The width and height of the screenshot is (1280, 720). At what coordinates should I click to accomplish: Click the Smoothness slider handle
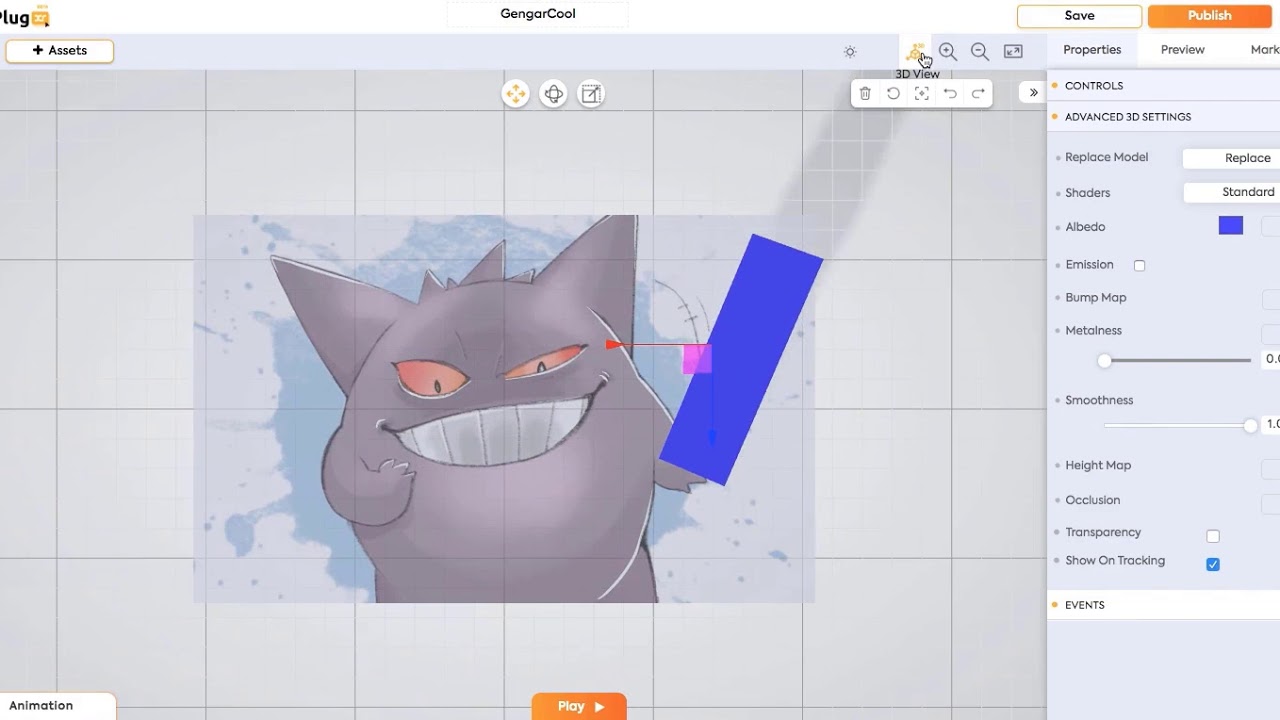pos(1250,426)
